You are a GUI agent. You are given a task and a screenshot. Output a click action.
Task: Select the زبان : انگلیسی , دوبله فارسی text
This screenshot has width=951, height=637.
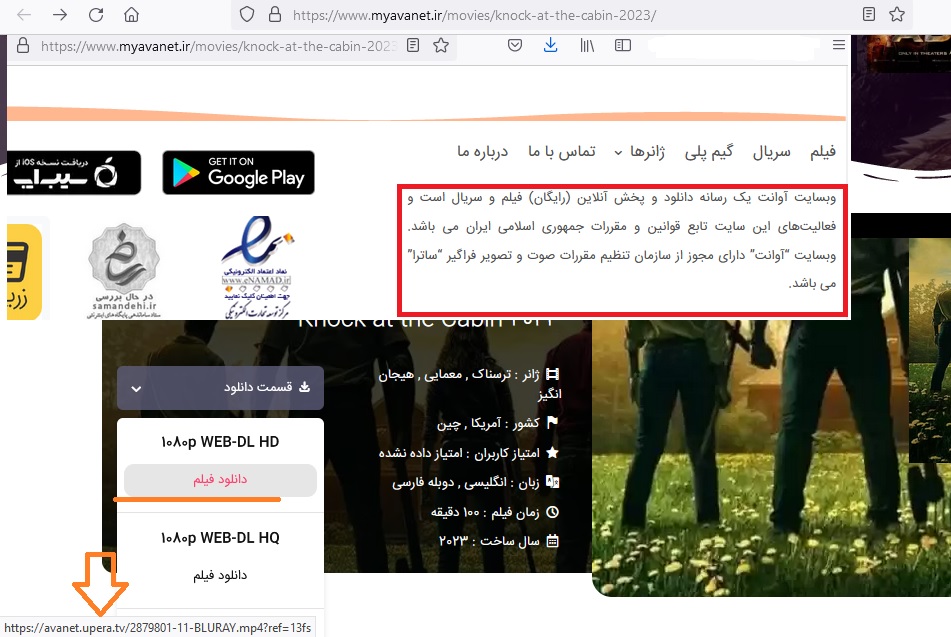point(466,482)
